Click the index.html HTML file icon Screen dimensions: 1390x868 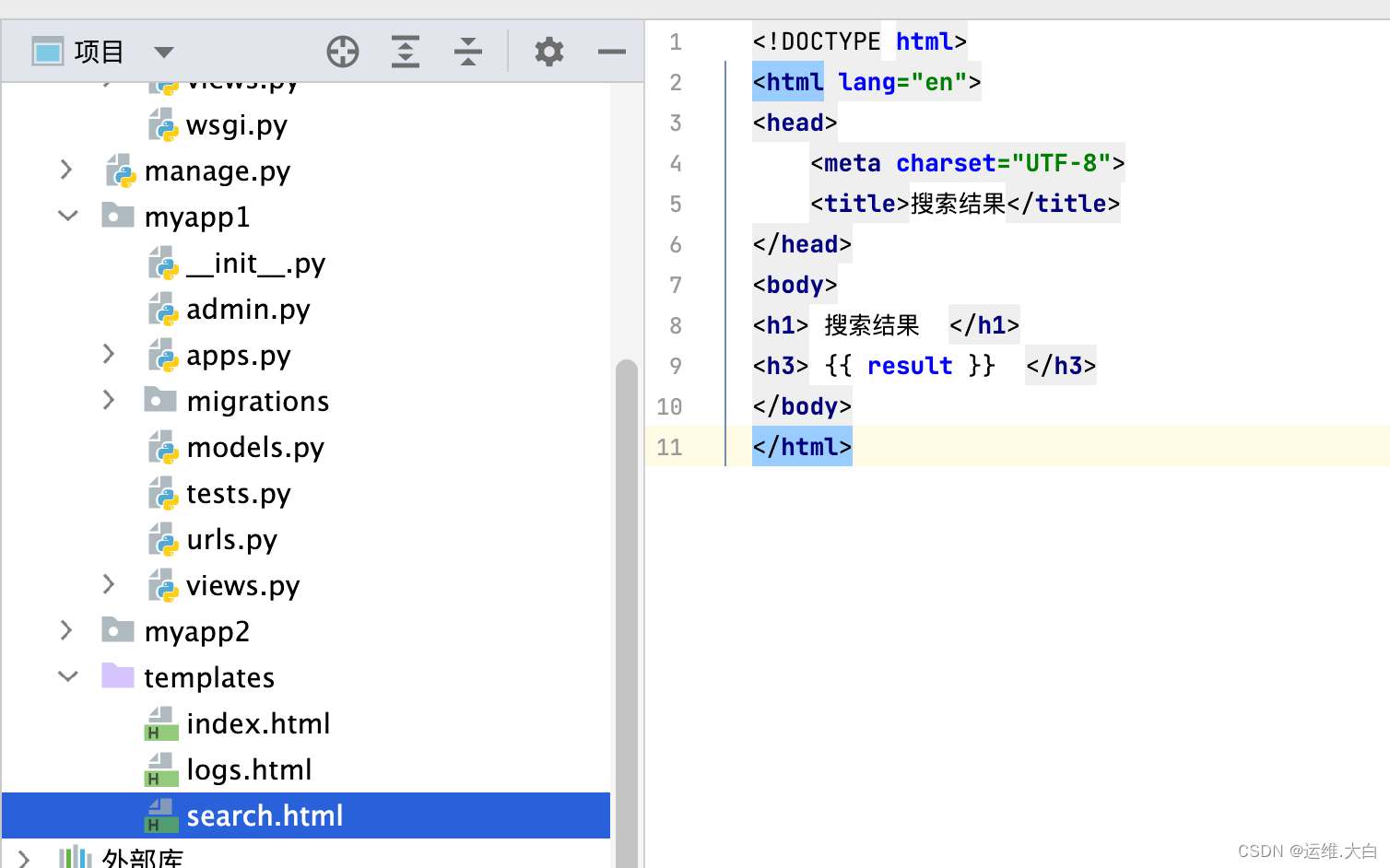pyautogui.click(x=161, y=723)
